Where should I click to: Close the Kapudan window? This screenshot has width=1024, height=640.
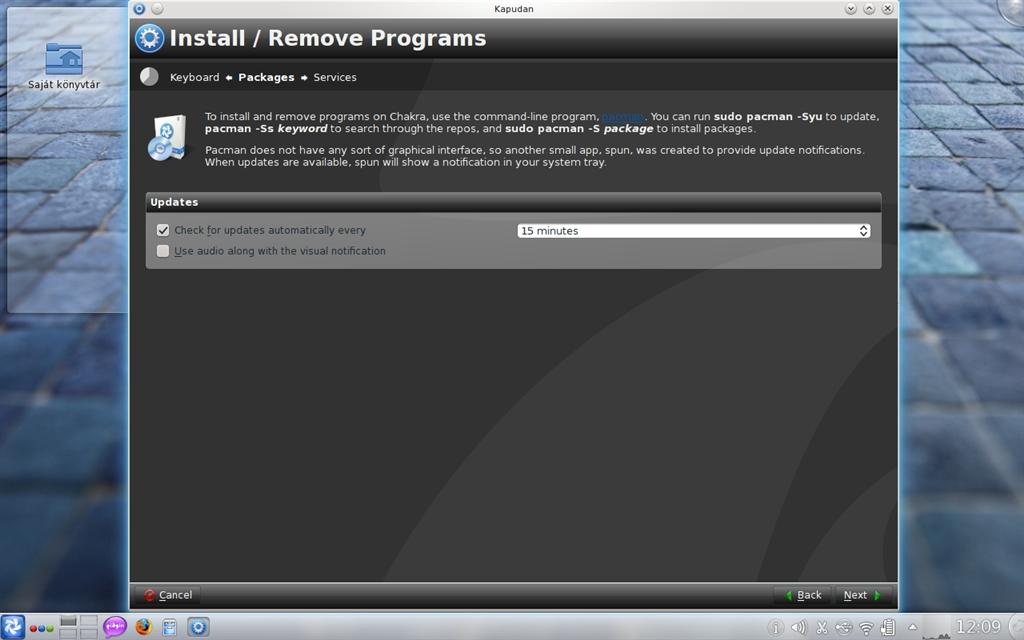coord(887,8)
